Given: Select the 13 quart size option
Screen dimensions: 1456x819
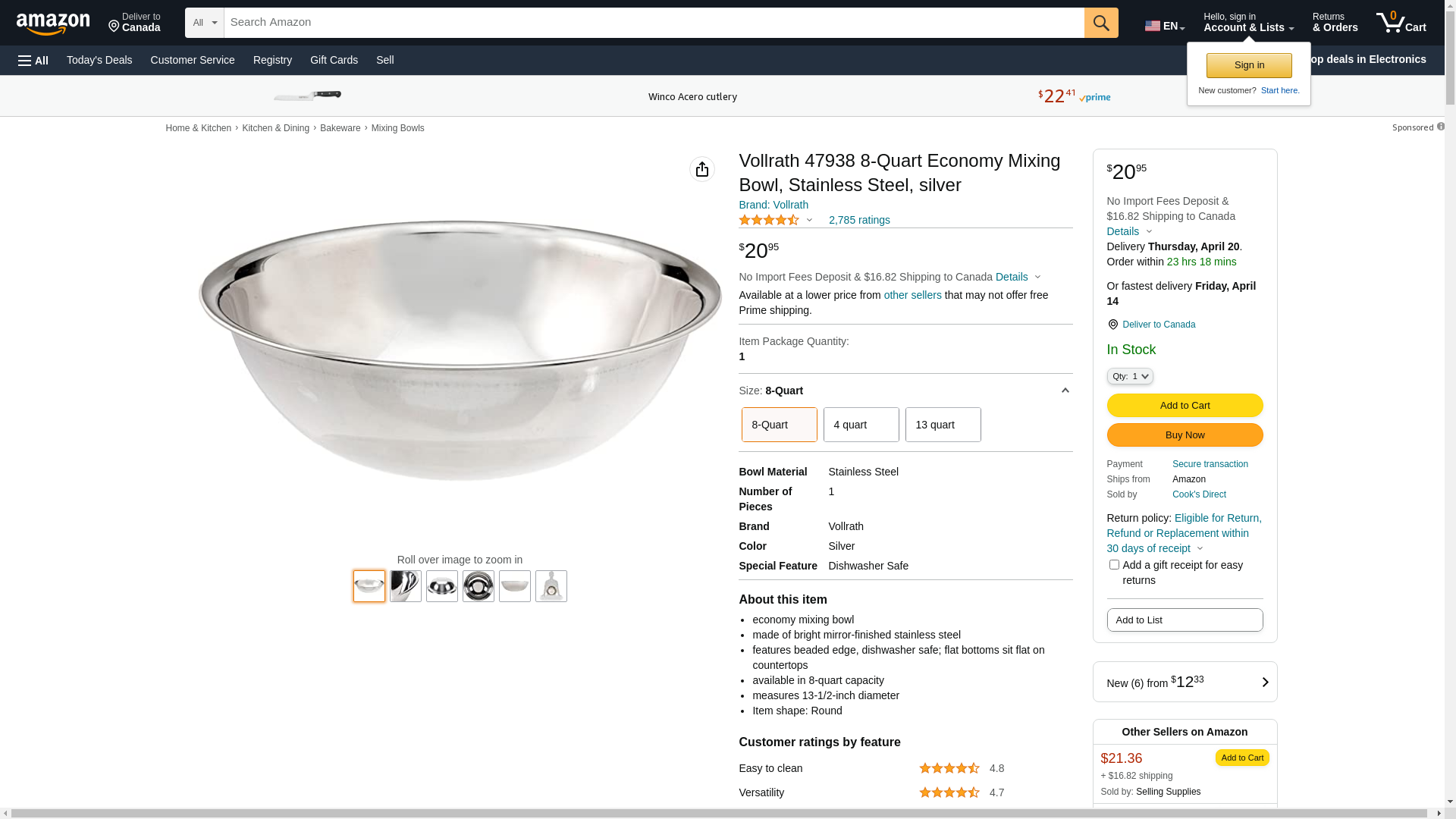Looking at the screenshot, I should coord(943,425).
